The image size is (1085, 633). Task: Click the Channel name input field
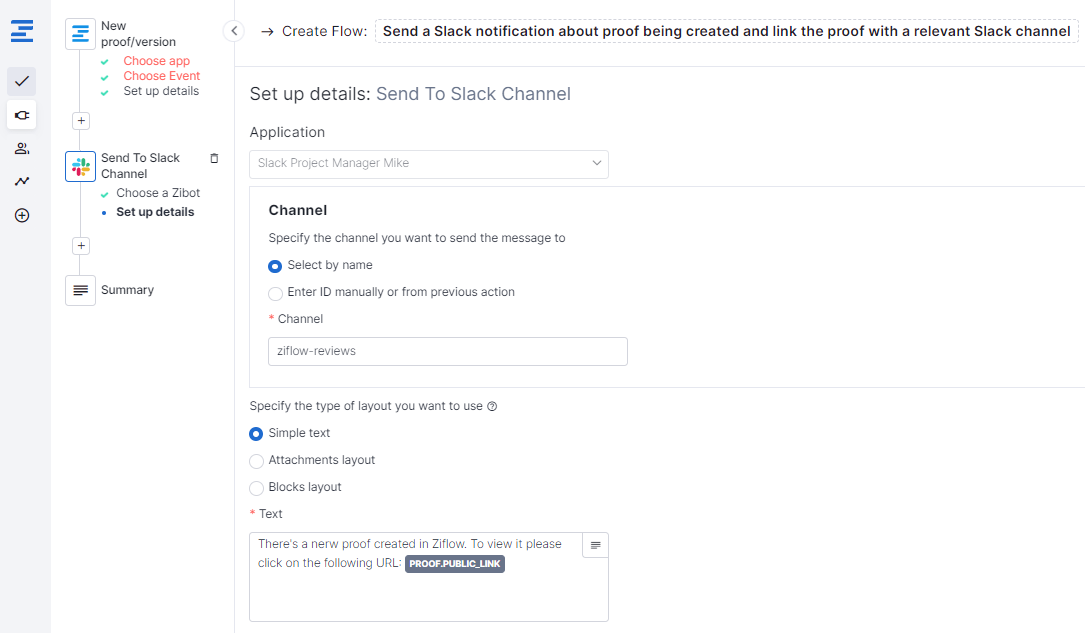(447, 351)
